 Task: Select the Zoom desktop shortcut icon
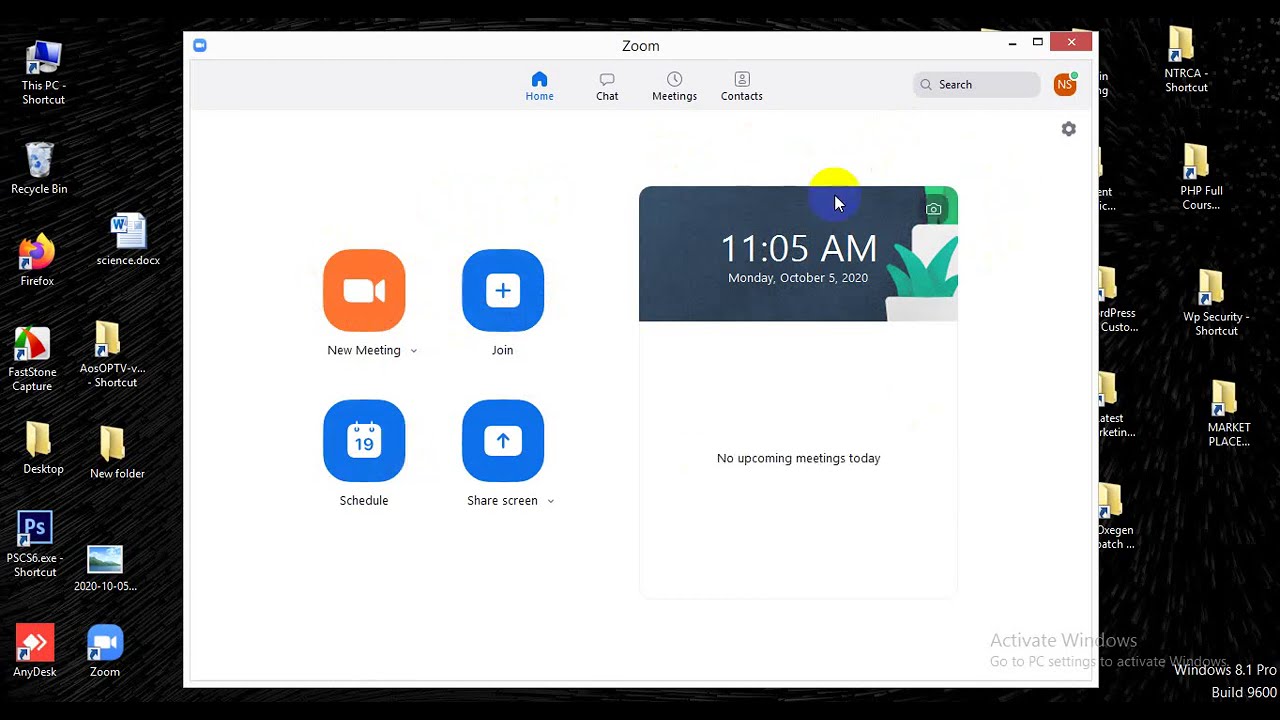(105, 652)
